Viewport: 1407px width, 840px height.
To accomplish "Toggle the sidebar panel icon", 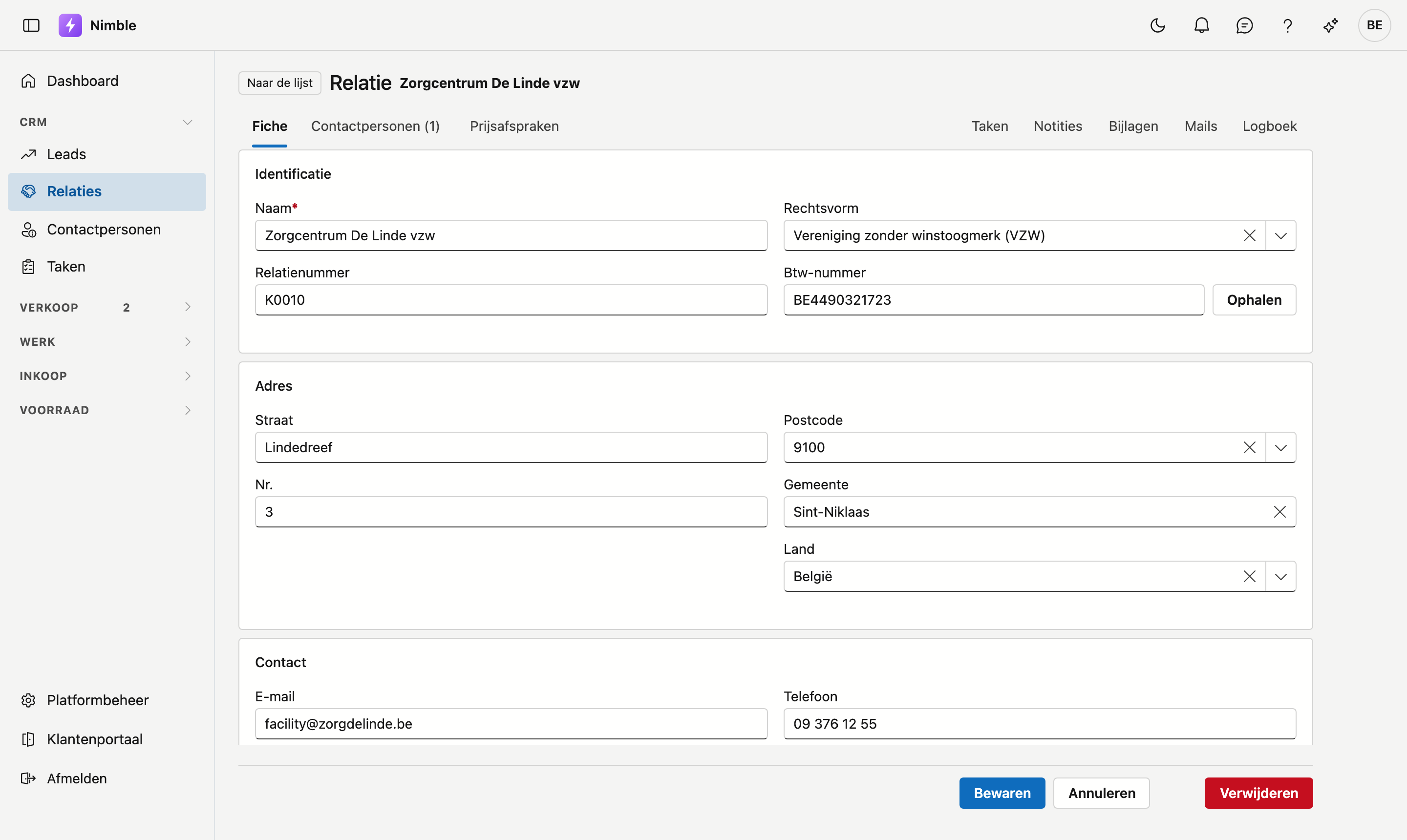I will coord(31,25).
